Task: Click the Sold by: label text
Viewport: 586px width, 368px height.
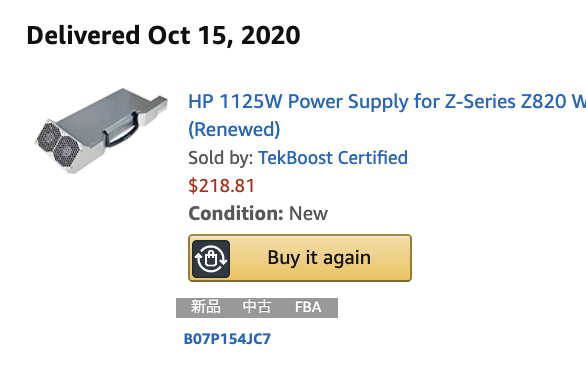Action: [x=221, y=158]
